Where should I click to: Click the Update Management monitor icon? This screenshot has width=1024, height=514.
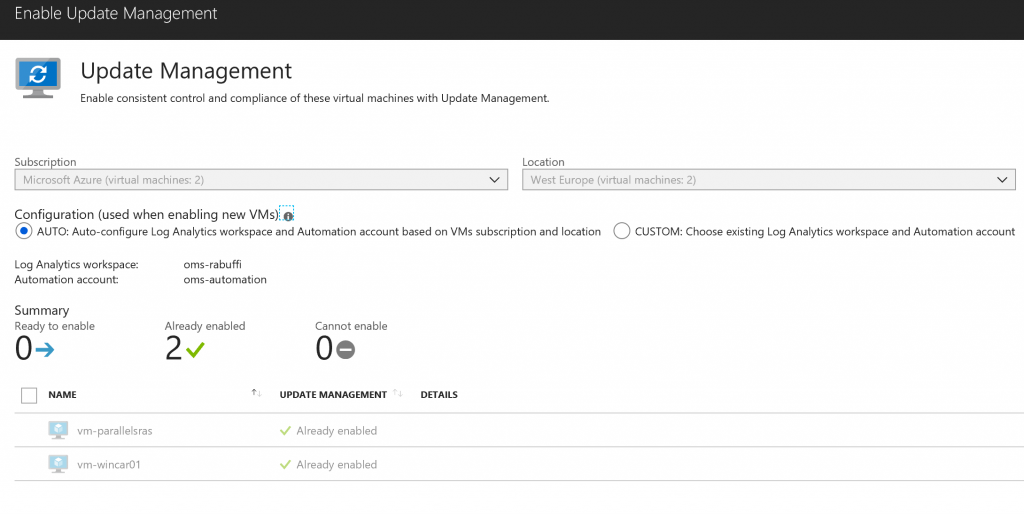(38, 78)
